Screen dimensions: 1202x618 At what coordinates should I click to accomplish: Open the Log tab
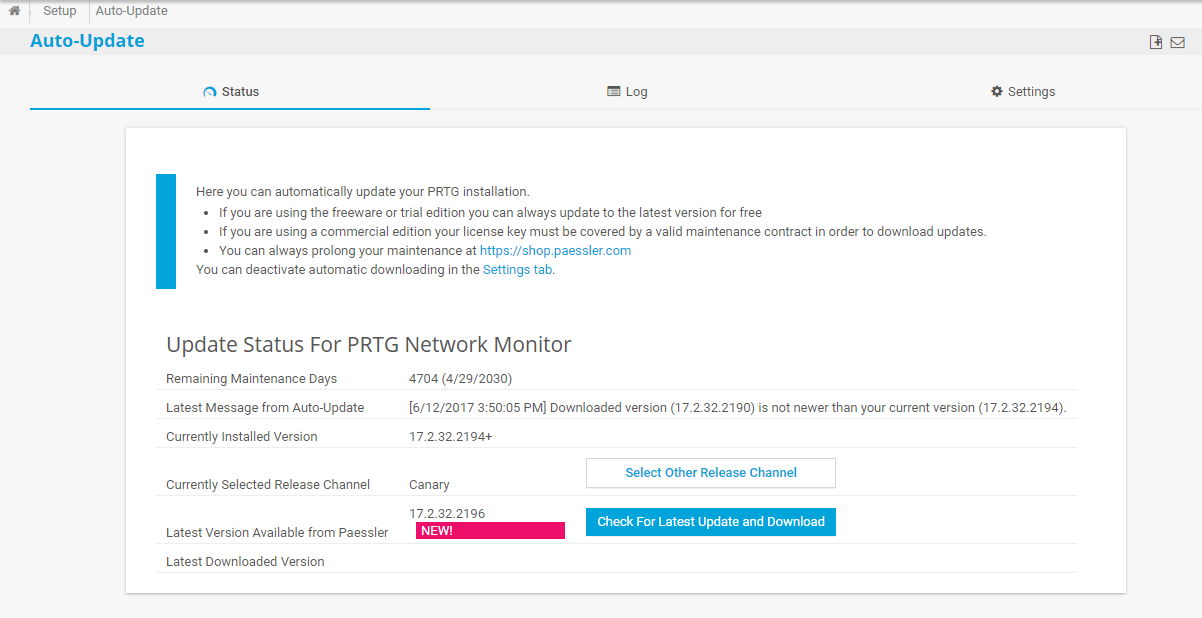coord(636,92)
